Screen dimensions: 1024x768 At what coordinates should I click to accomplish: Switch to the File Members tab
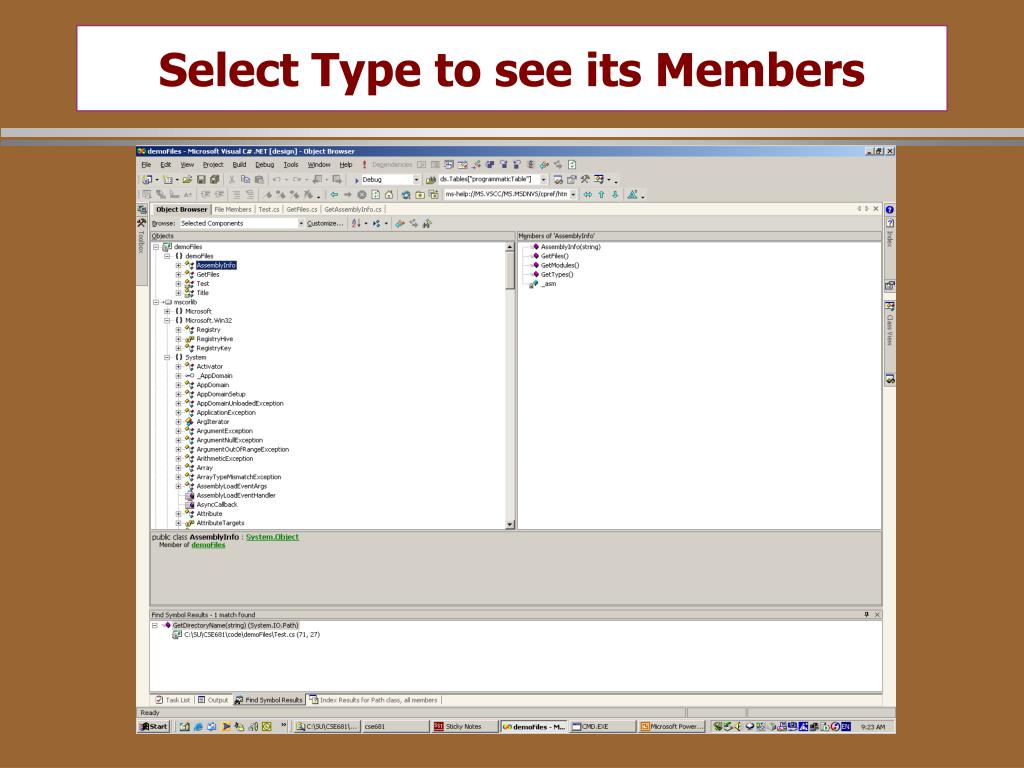tap(232, 210)
